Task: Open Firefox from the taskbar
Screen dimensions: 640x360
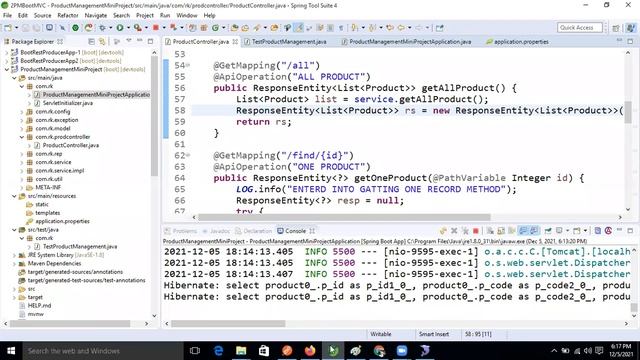Action: tap(310, 351)
